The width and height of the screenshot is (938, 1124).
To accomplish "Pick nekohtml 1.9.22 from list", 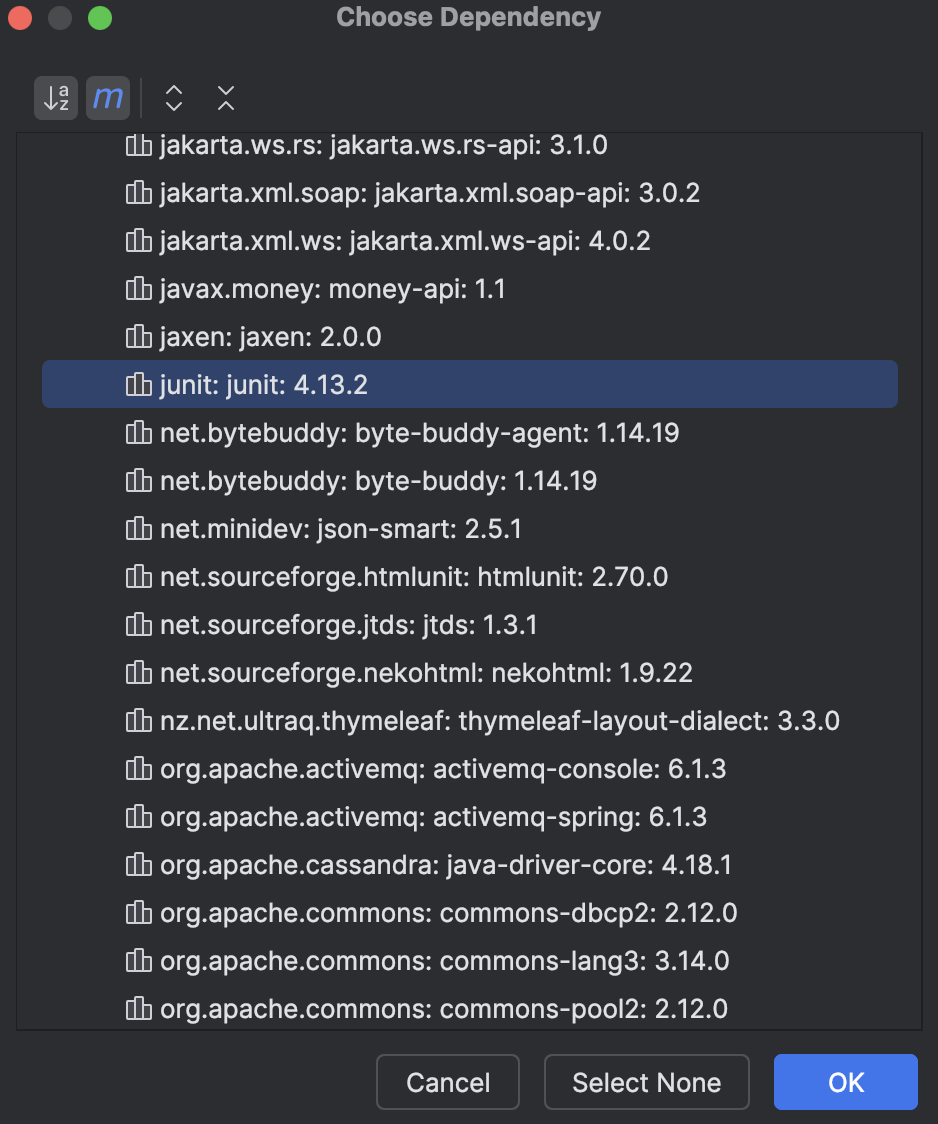I will (469, 672).
